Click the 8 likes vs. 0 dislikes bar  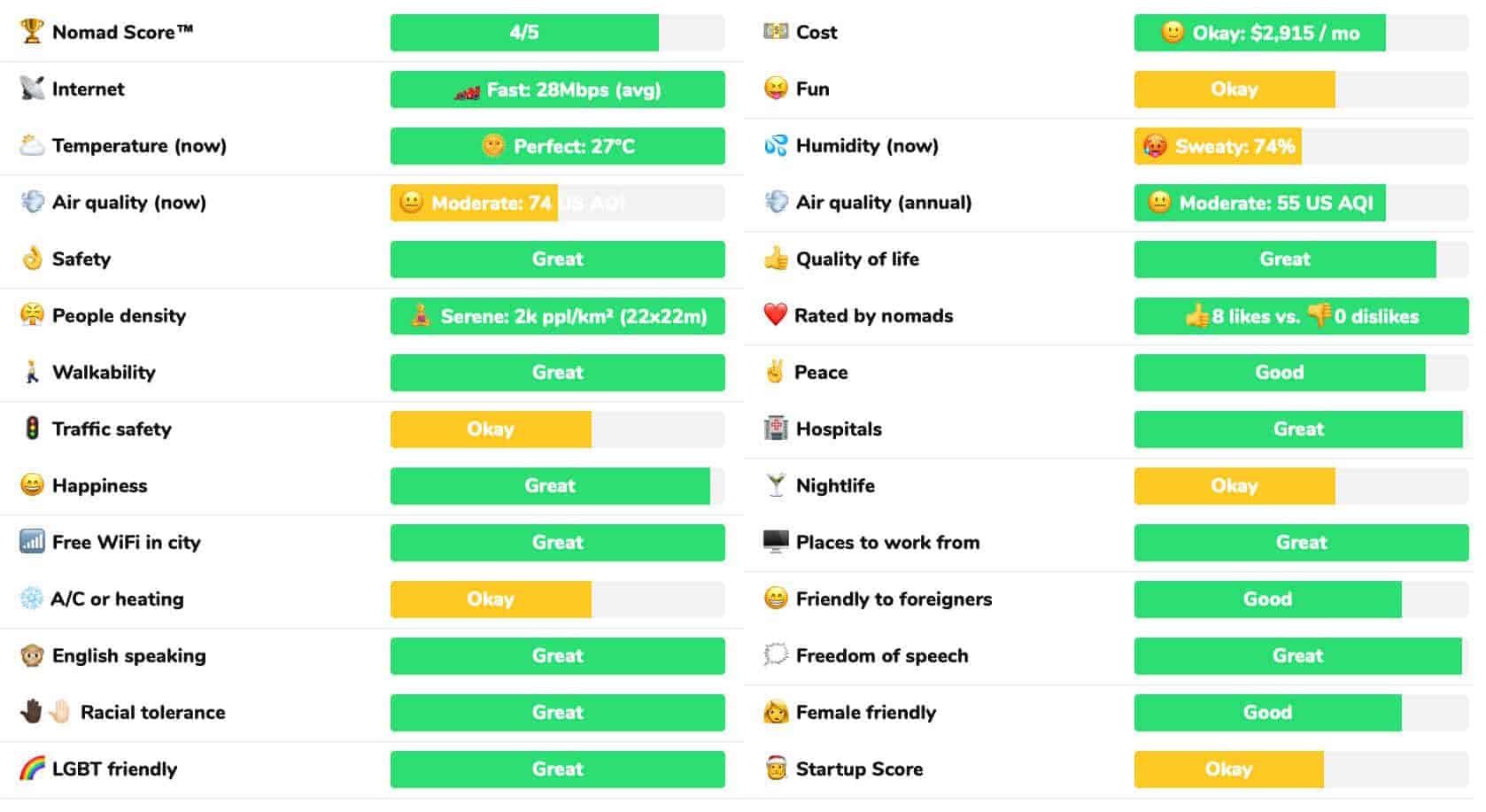1301,316
